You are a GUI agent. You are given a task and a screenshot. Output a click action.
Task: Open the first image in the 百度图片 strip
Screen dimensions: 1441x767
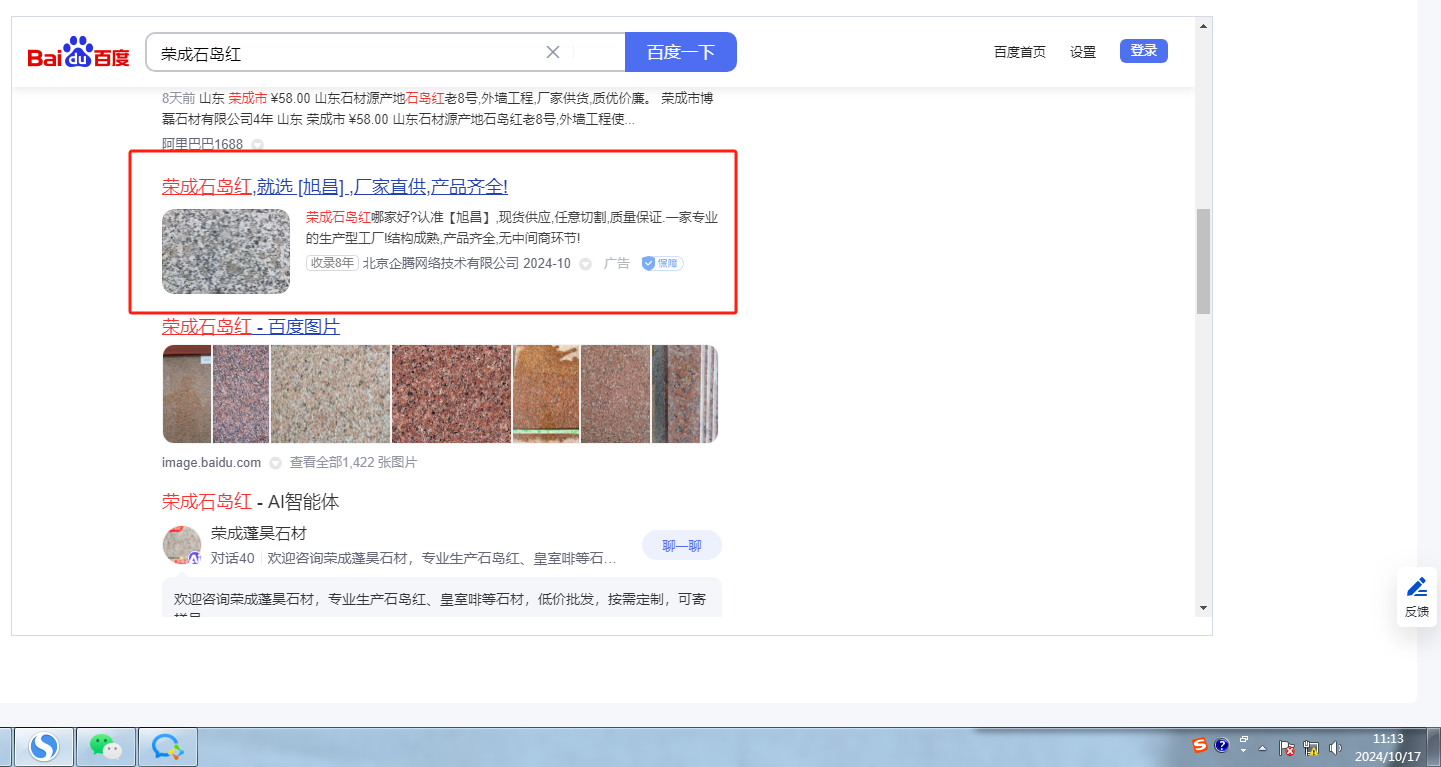187,394
